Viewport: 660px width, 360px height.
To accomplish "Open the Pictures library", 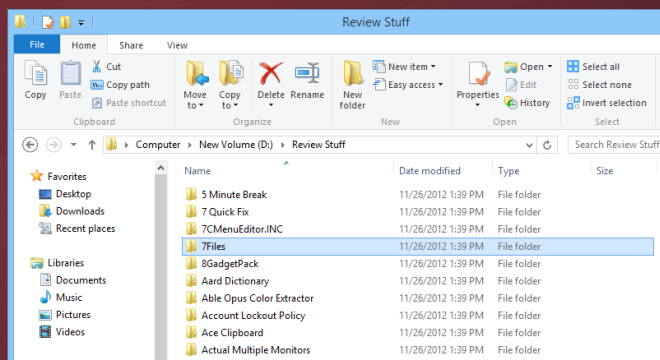I will [65, 315].
